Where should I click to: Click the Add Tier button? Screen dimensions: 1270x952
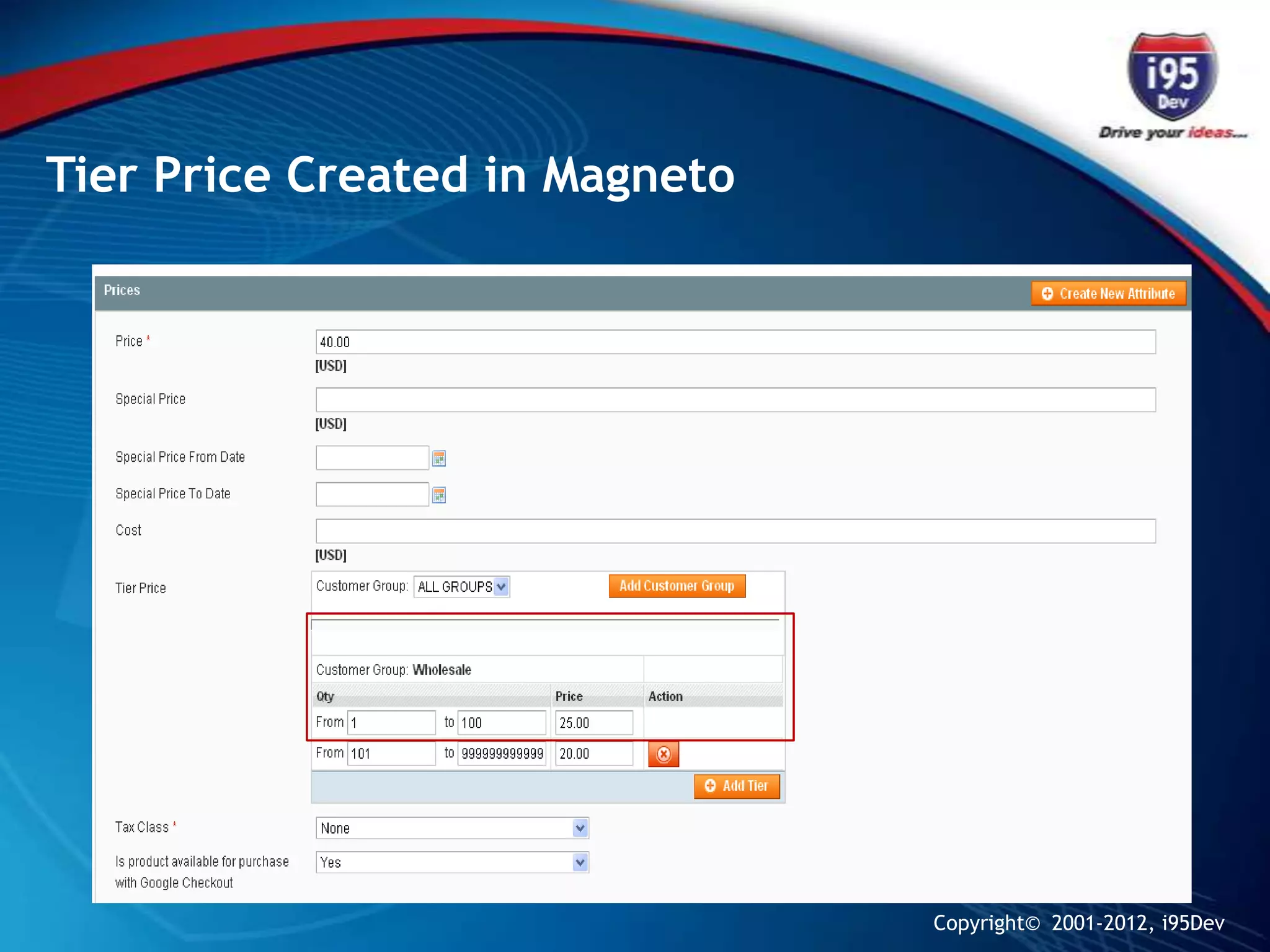(x=737, y=786)
